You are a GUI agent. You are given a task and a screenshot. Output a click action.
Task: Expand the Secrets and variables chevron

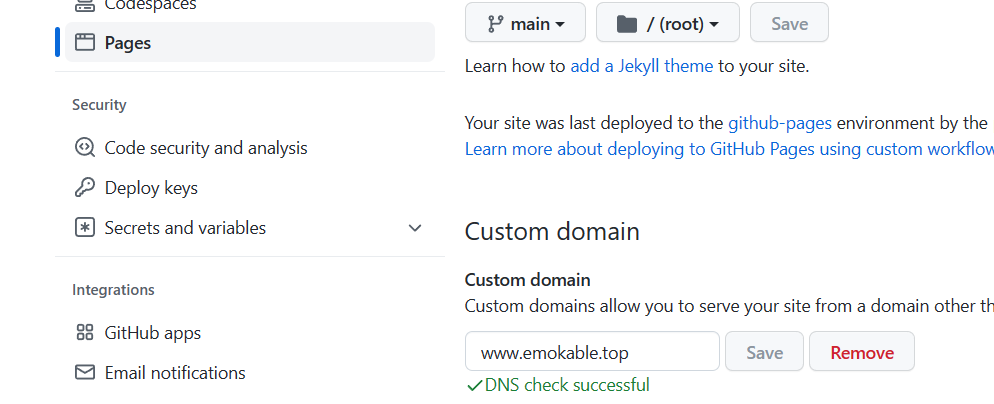tap(416, 228)
